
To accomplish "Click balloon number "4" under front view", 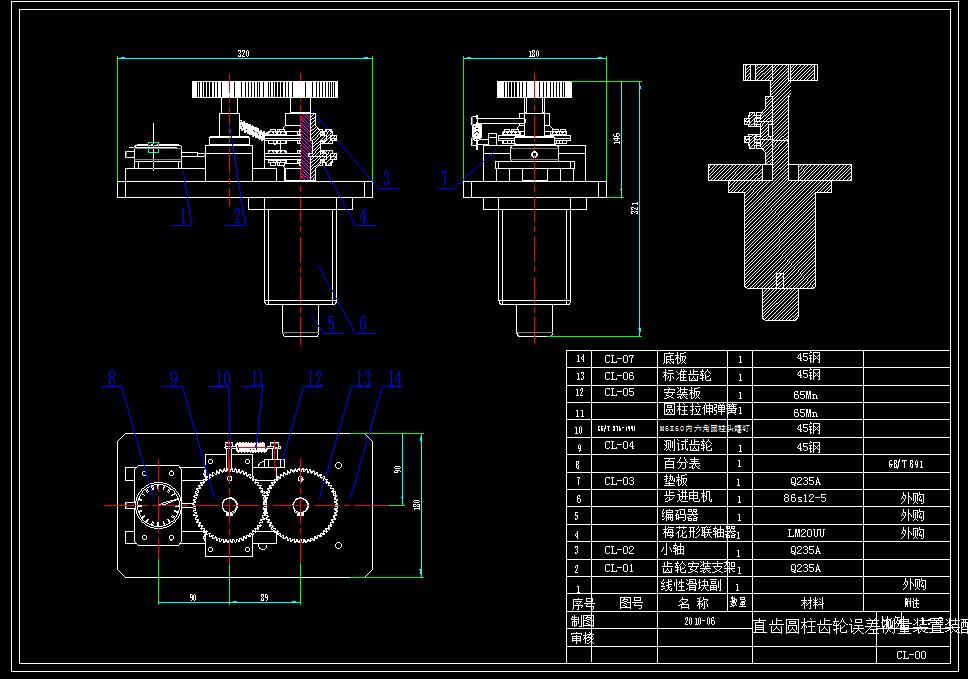I will pyautogui.click(x=363, y=215).
